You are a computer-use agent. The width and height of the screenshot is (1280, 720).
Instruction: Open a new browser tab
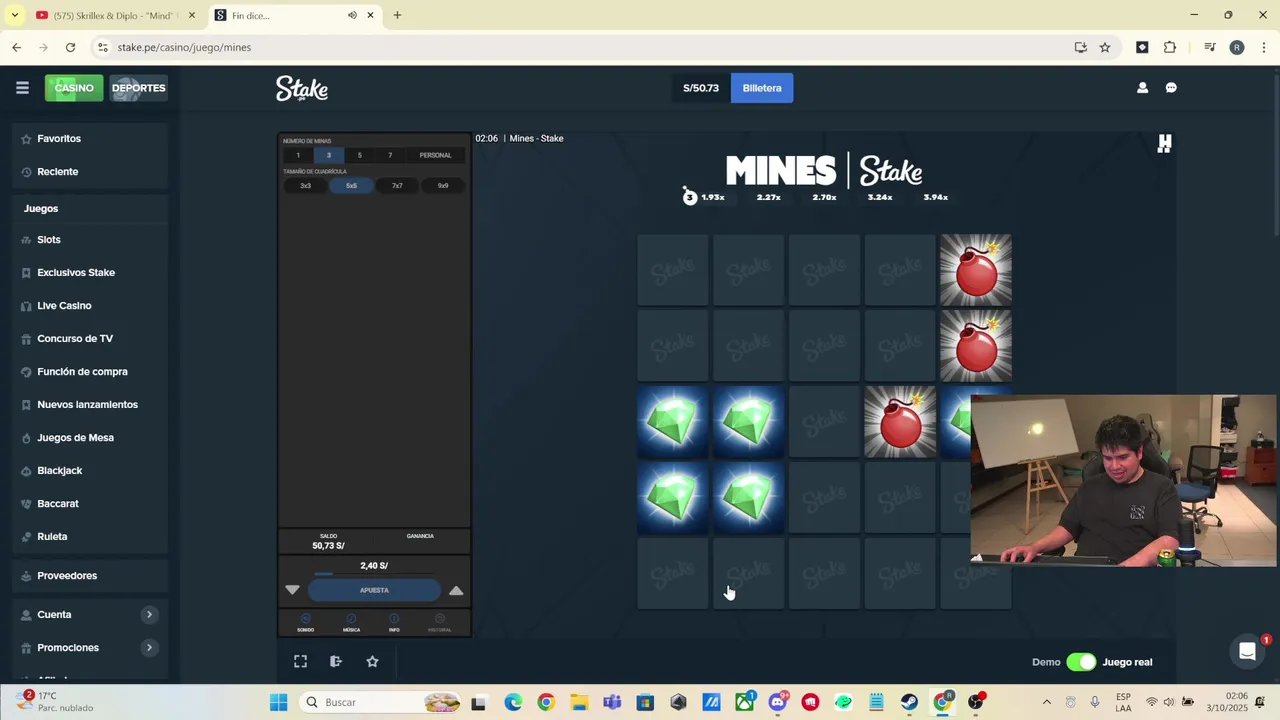click(397, 15)
